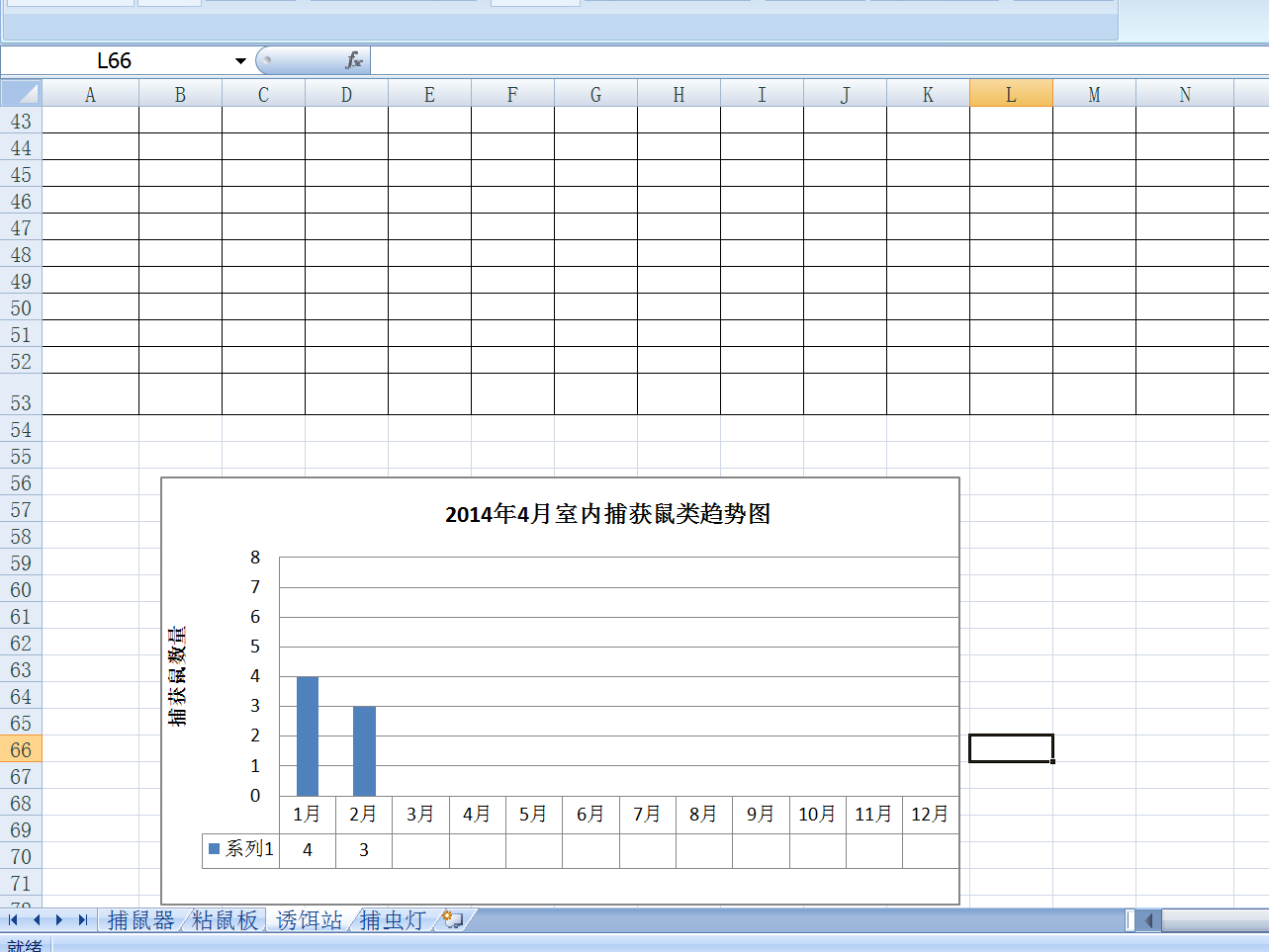This screenshot has width=1269, height=952.
Task: Select the 1月 blue bar in chart
Action: pos(308,736)
